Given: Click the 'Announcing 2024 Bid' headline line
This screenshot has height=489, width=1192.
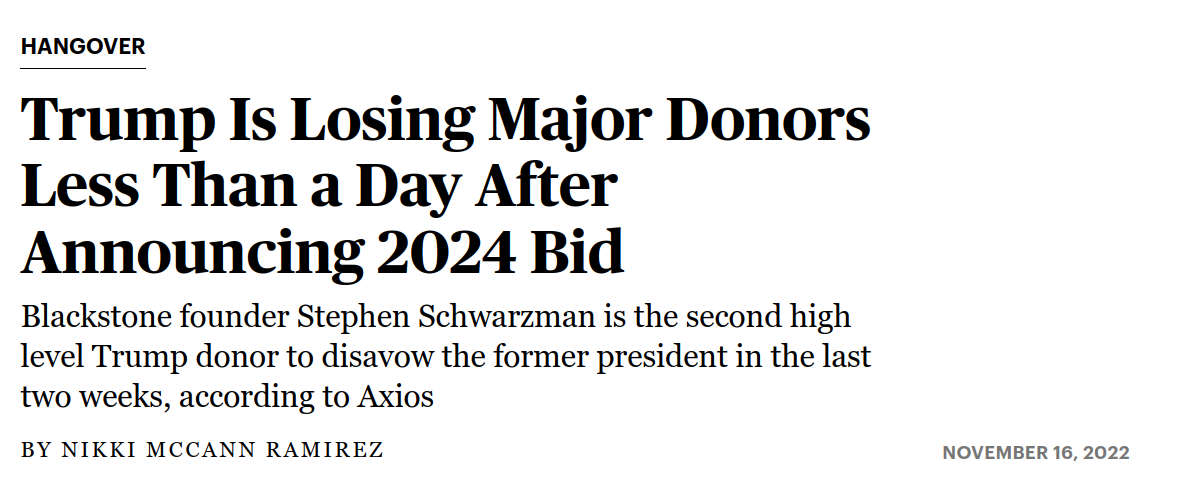Looking at the screenshot, I should coord(322,252).
